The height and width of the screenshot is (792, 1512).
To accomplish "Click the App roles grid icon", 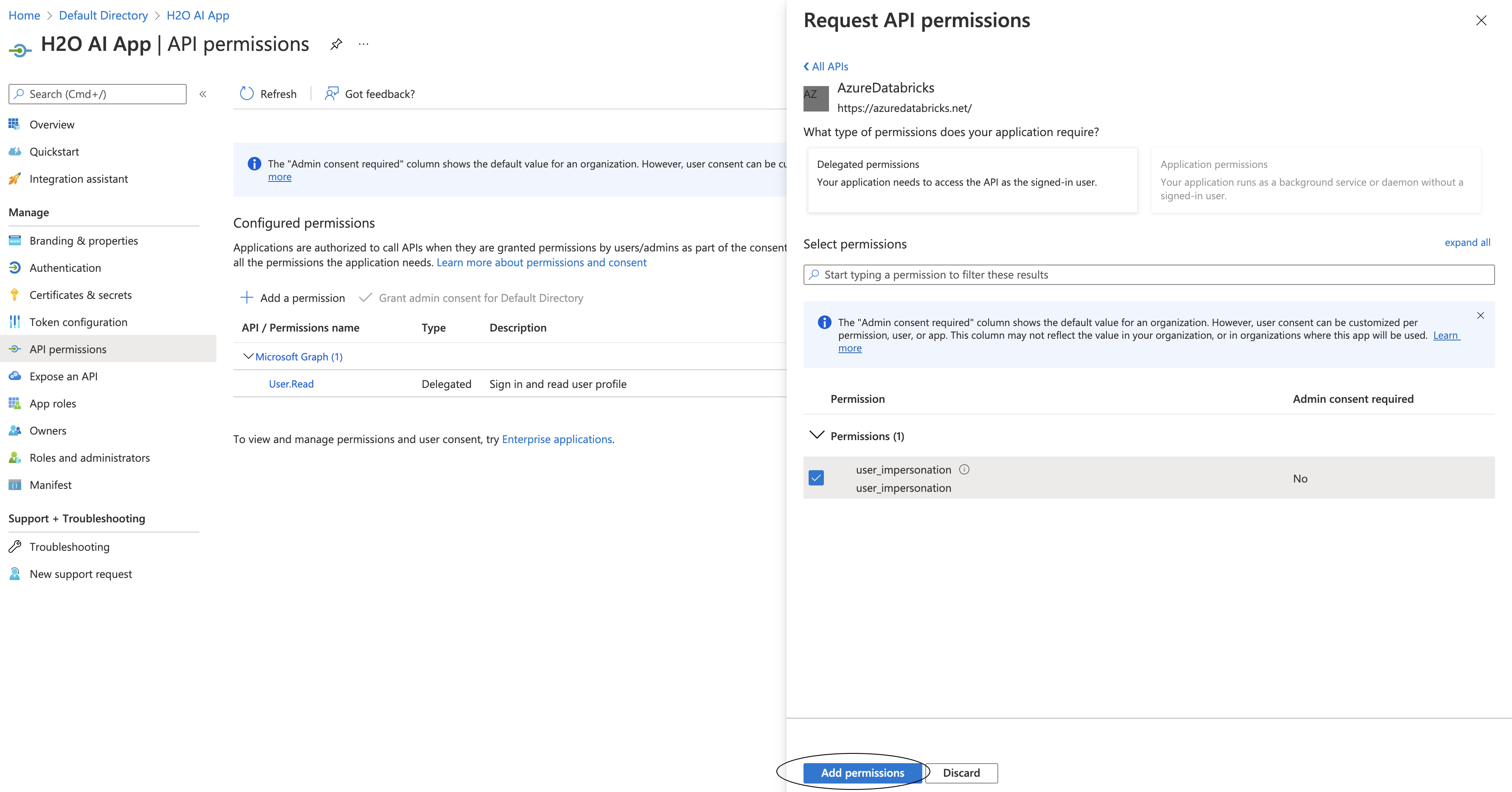I will click(x=15, y=404).
